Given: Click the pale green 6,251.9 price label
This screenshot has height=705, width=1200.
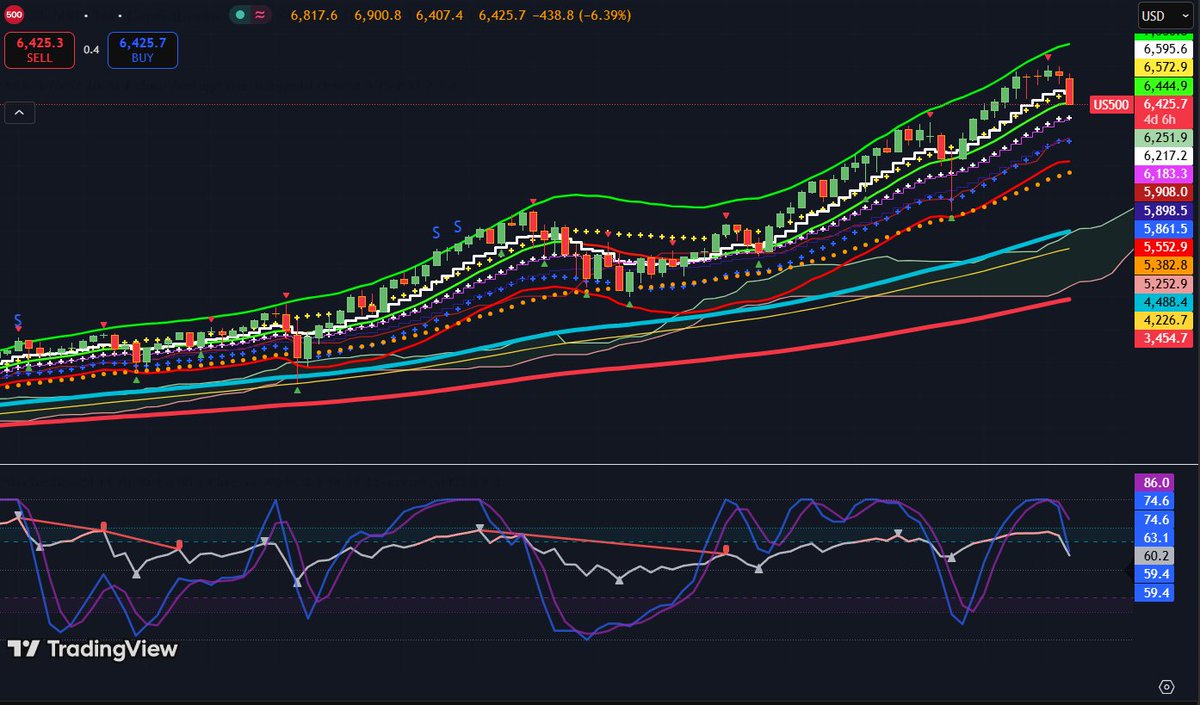Looking at the screenshot, I should click(1164, 137).
